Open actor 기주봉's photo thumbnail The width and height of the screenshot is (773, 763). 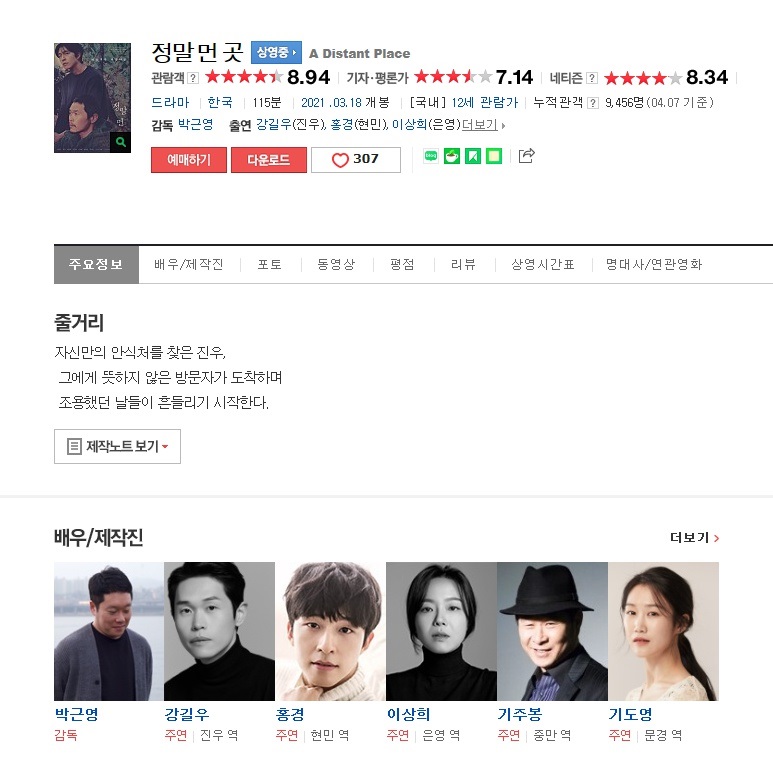pos(552,631)
